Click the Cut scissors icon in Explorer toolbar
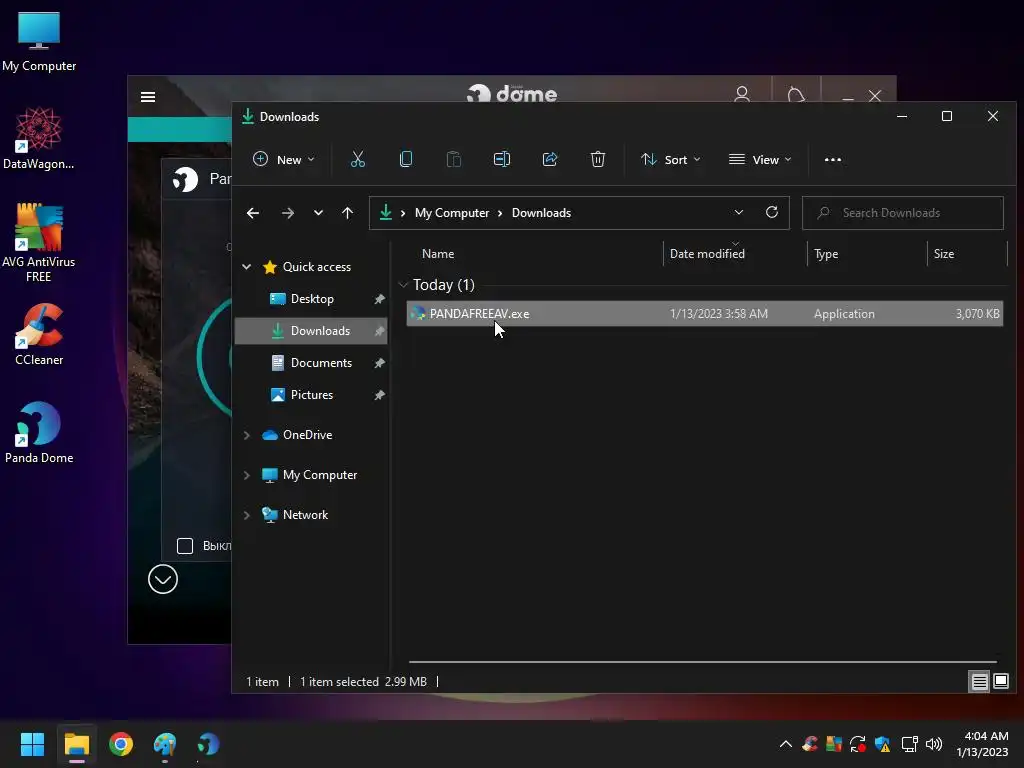 coord(357,159)
